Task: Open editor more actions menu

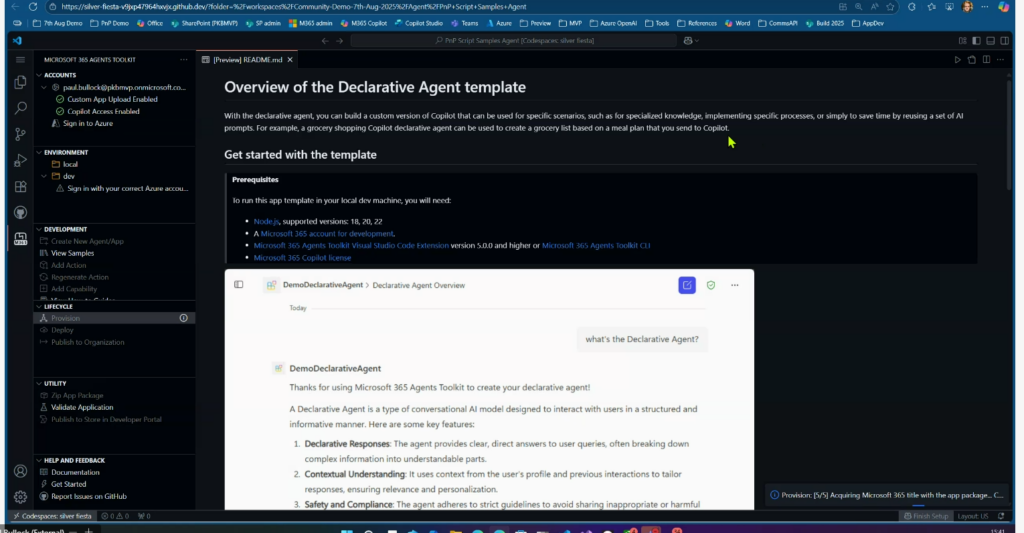Action: (1000, 59)
